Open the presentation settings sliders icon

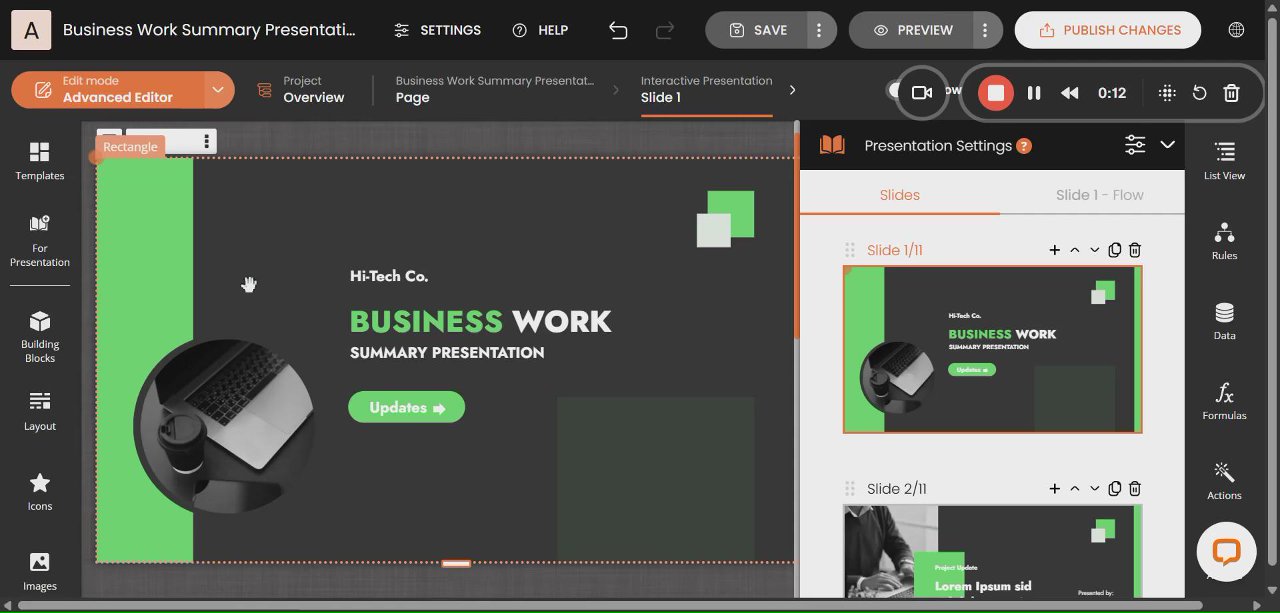[1135, 145]
